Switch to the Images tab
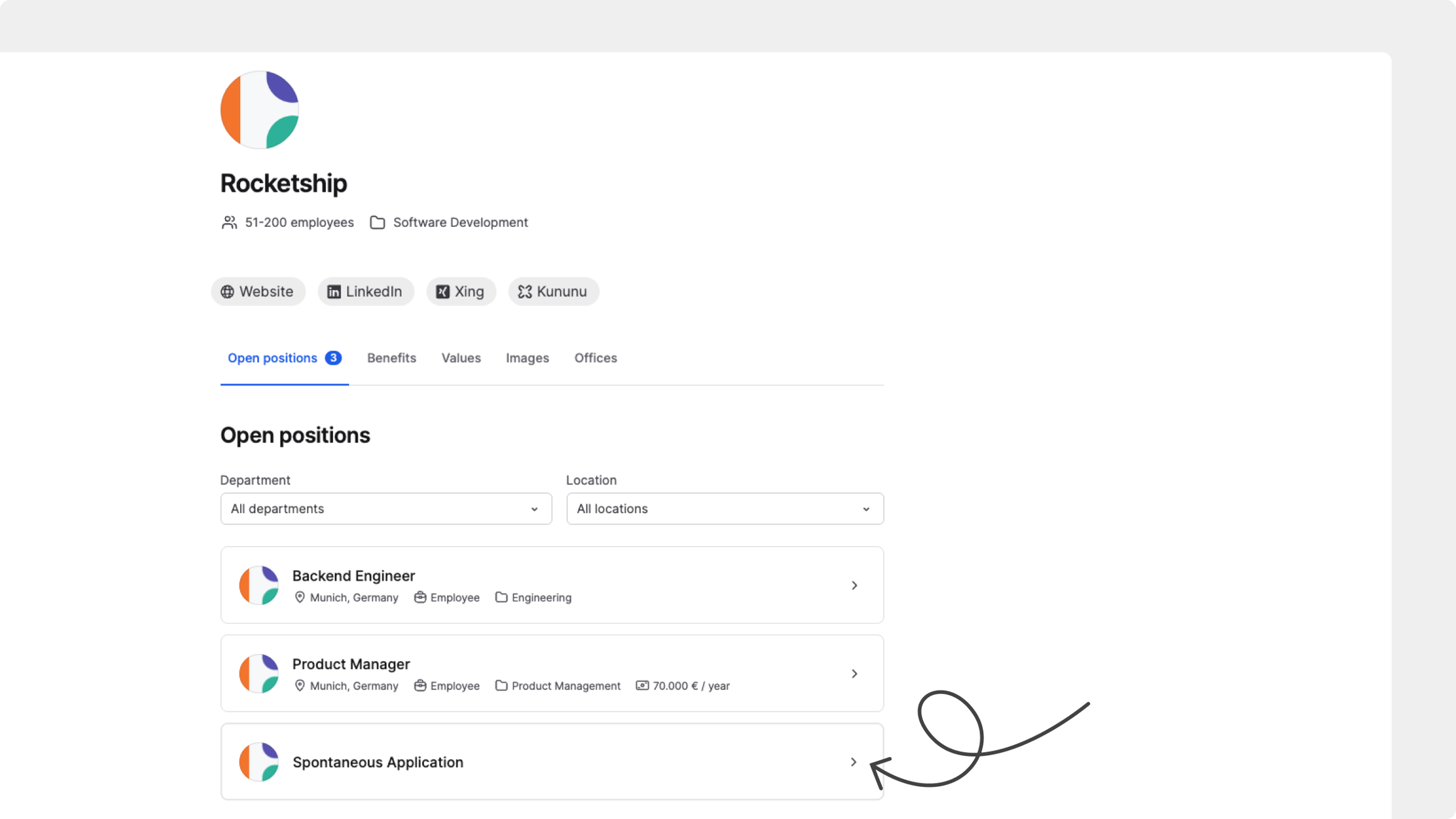Screen dimensions: 1456x819 tap(527, 358)
